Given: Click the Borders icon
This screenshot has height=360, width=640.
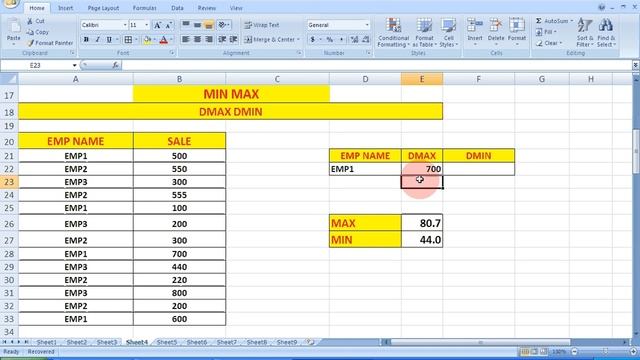Looking at the screenshot, I should (128, 40).
